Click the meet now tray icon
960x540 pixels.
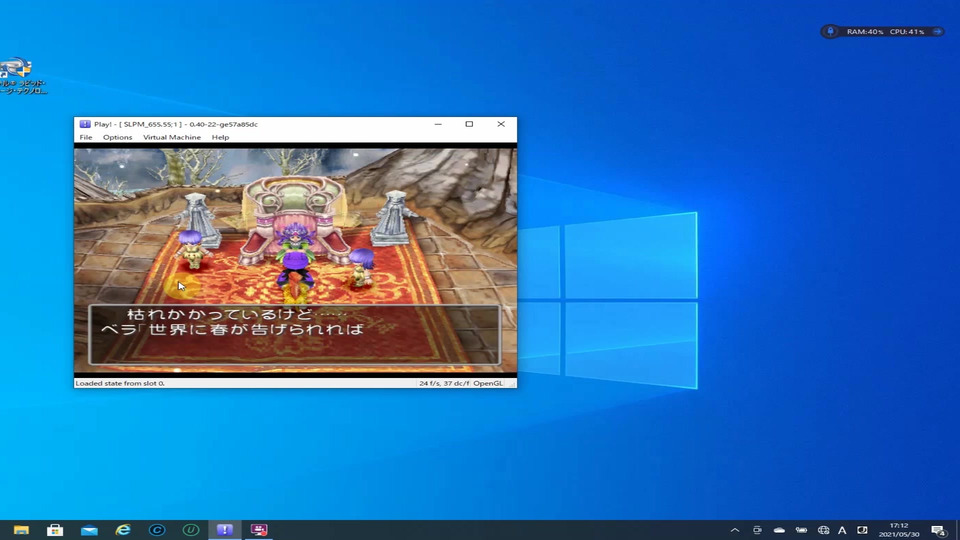757,530
